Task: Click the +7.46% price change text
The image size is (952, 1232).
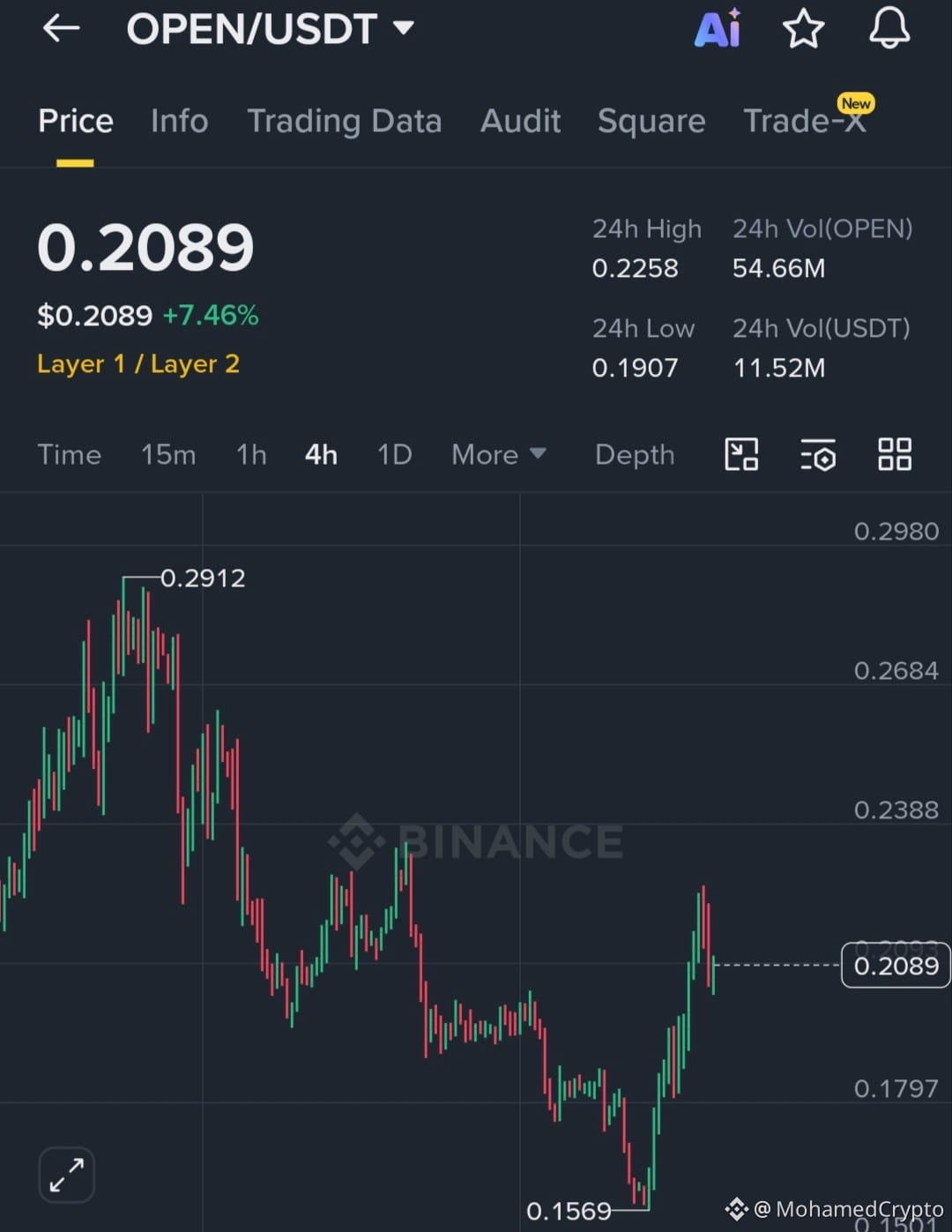Action: [x=211, y=316]
